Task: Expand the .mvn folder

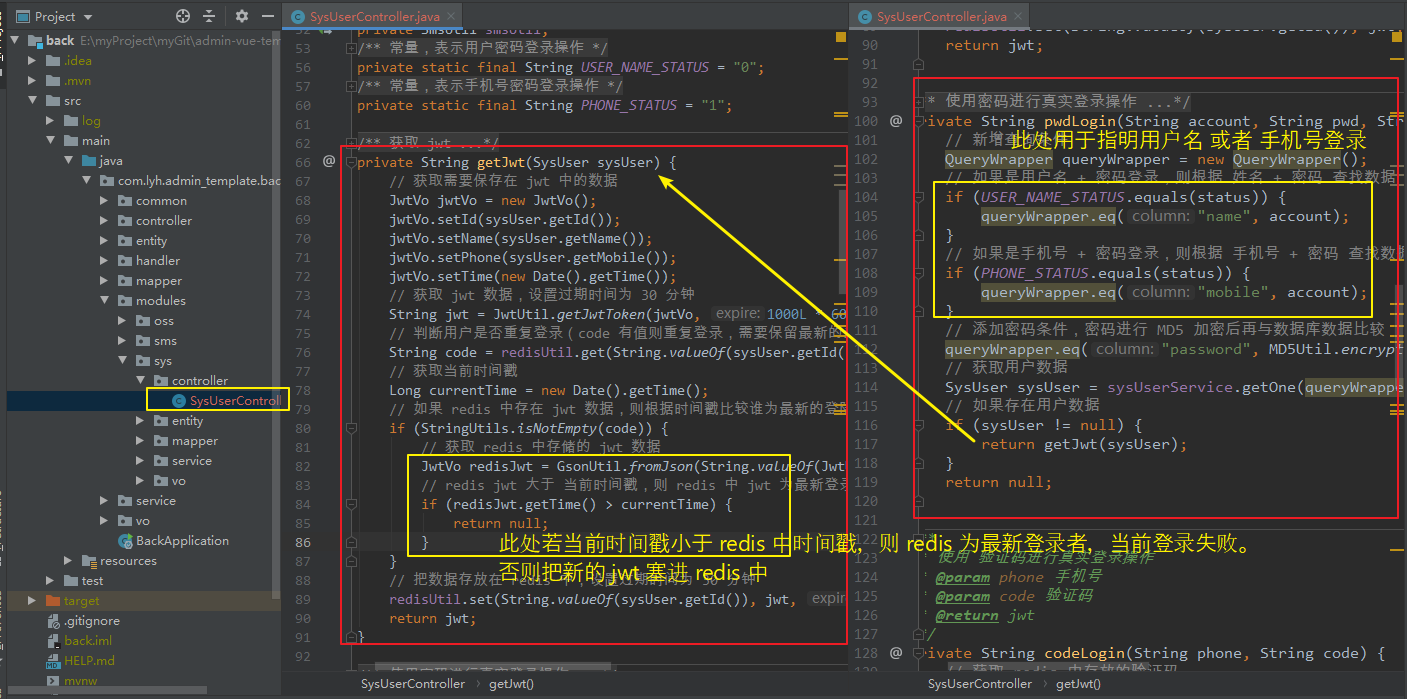Action: click(33, 80)
